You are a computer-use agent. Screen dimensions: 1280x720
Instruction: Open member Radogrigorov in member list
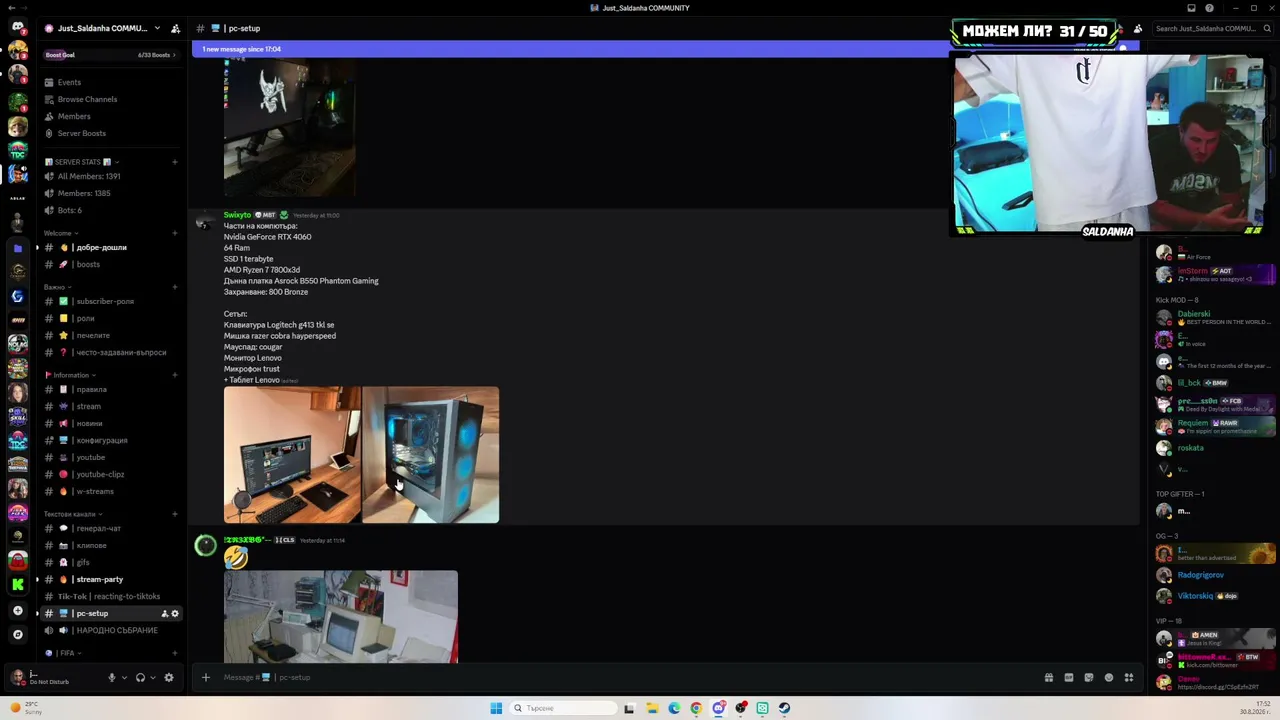[x=1200, y=575]
